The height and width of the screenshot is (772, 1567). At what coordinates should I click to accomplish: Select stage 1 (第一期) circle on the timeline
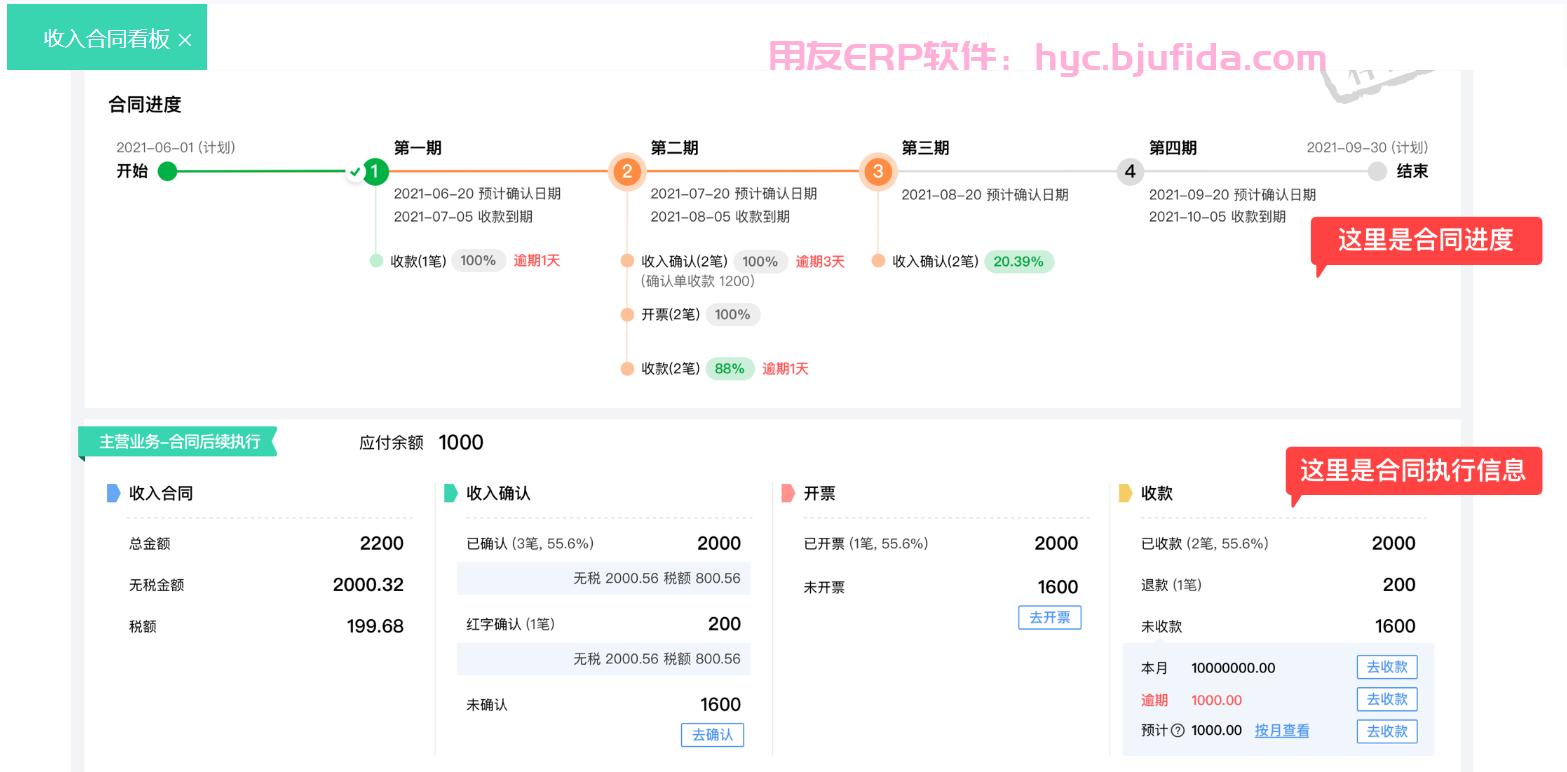[375, 172]
